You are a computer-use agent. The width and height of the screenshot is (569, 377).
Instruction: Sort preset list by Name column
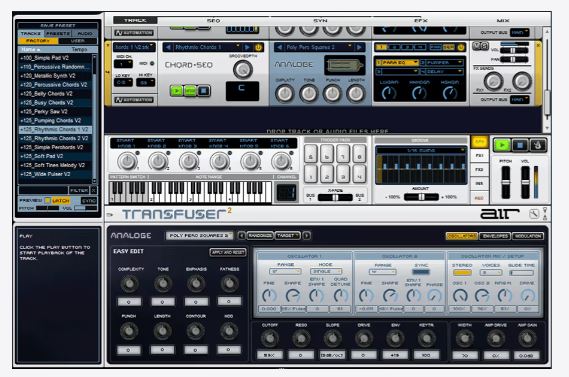[31, 49]
